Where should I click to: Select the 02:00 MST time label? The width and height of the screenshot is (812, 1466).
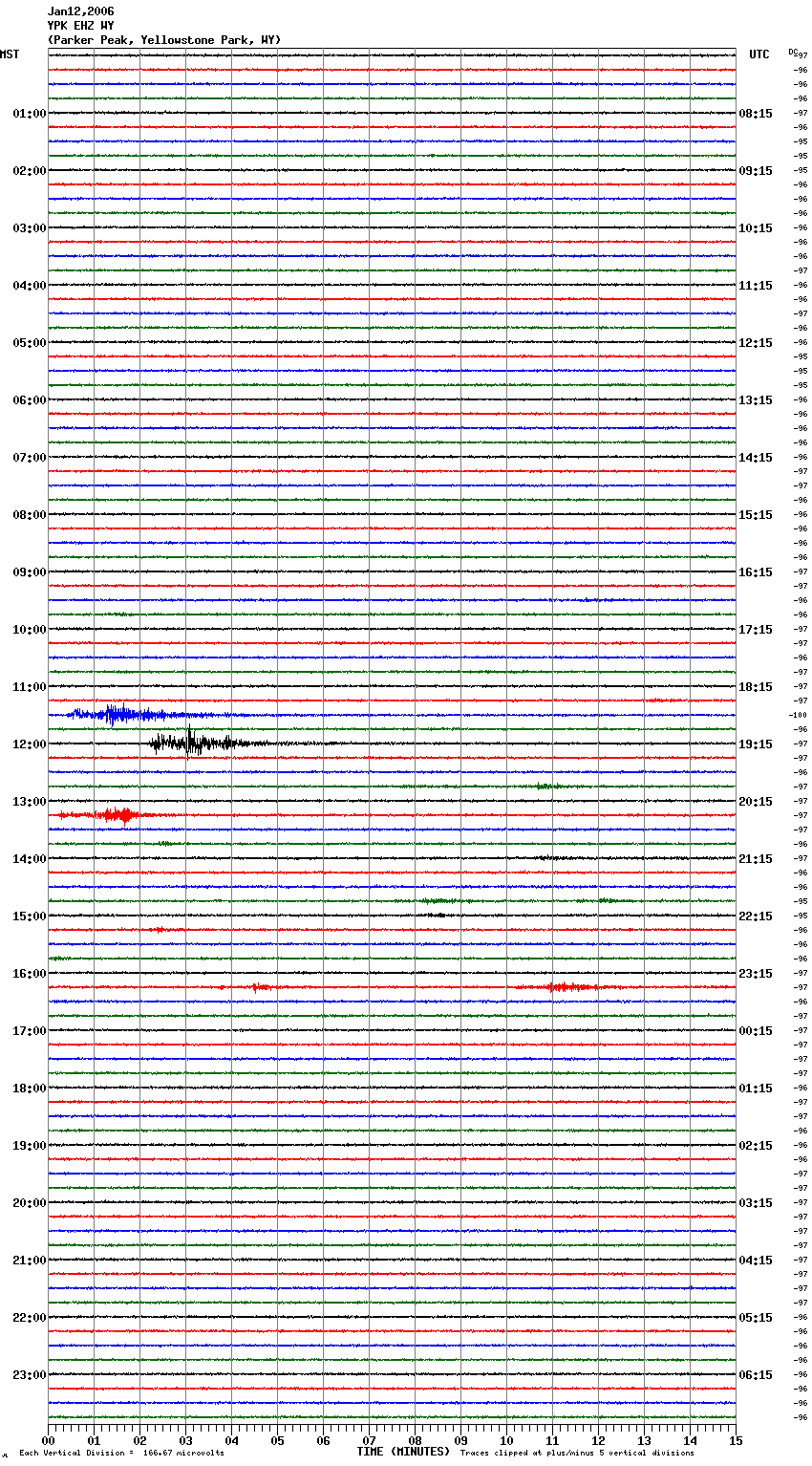(x=30, y=171)
